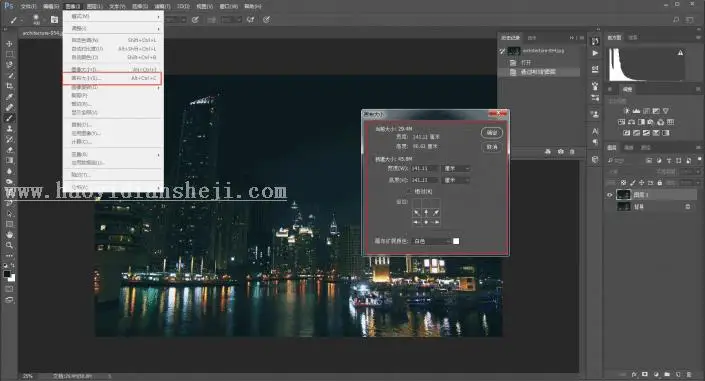The image size is (705, 381).
Task: Open the Layers panel flyout menu
Action: coord(699,148)
